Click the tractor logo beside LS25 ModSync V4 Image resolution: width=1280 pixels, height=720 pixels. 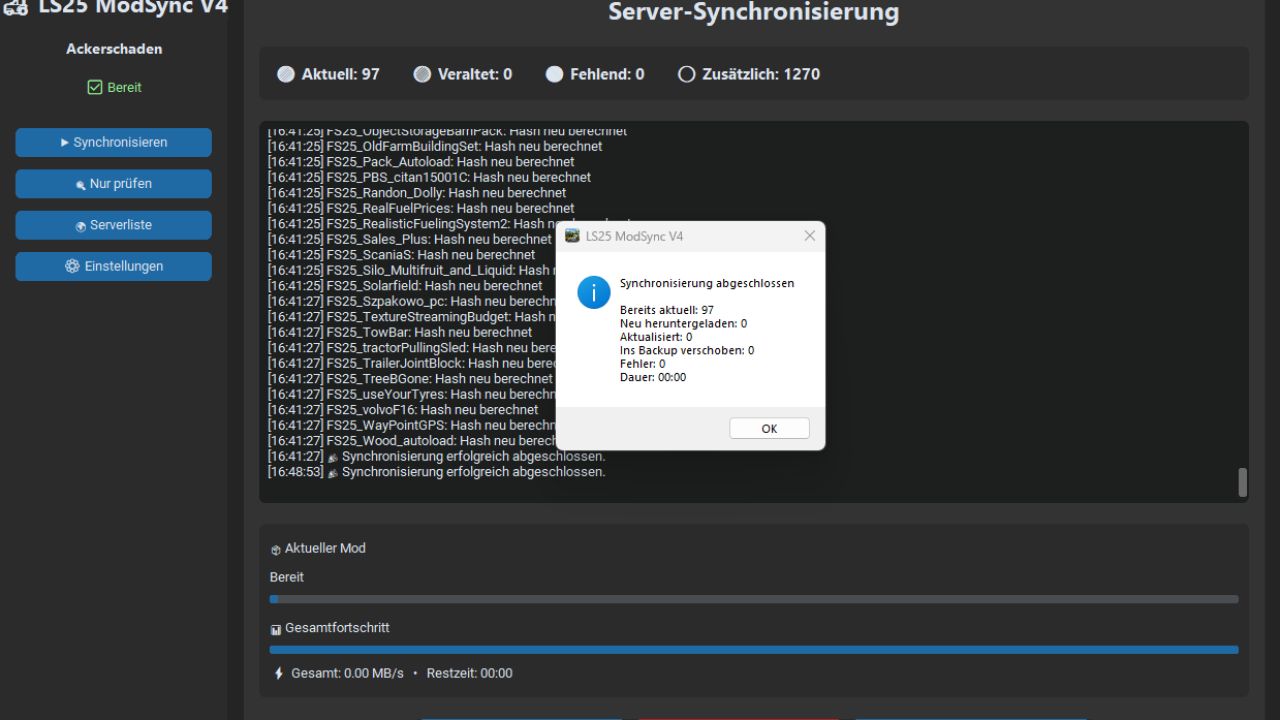click(x=14, y=8)
